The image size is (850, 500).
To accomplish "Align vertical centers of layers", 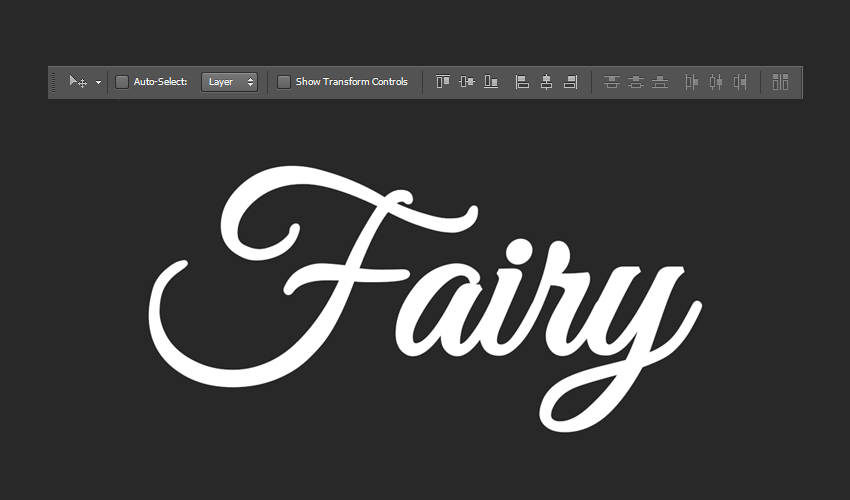I will click(467, 82).
